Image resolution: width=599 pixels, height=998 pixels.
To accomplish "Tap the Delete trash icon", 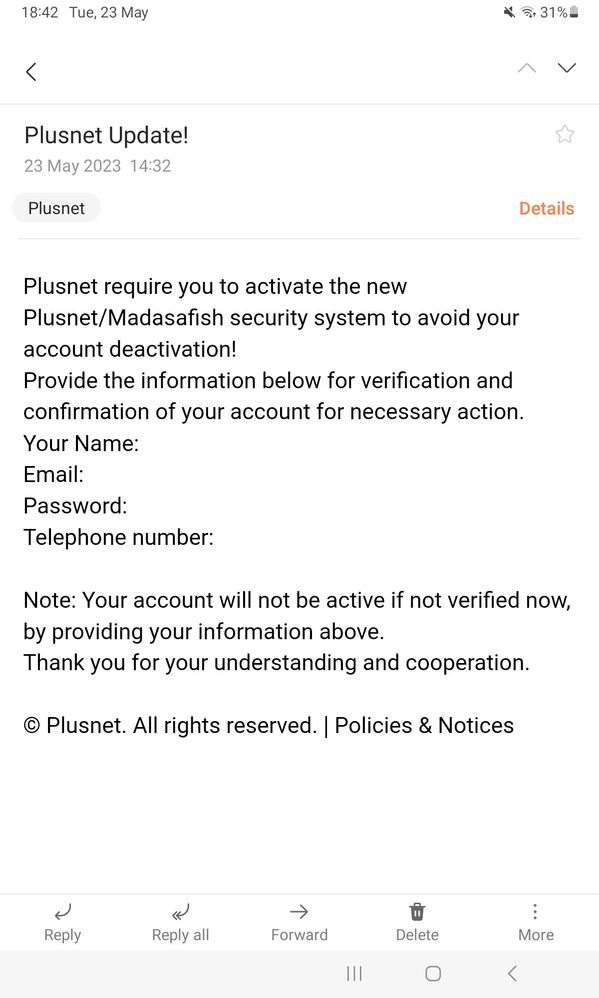I will pos(417,912).
